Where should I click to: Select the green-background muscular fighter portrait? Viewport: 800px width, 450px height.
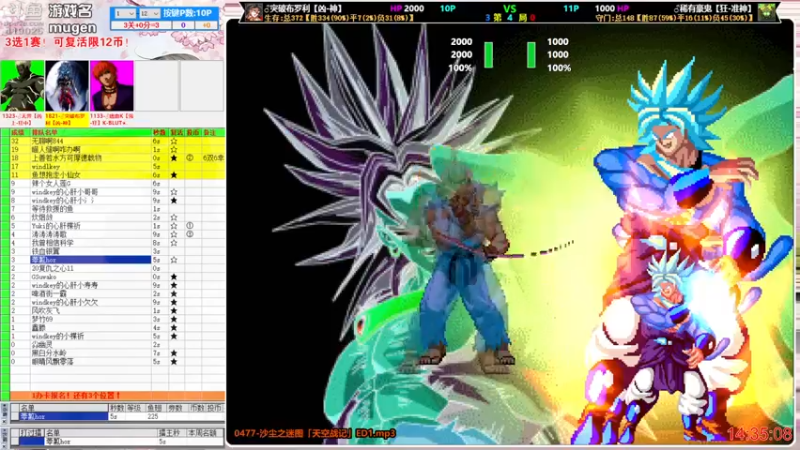[22, 86]
